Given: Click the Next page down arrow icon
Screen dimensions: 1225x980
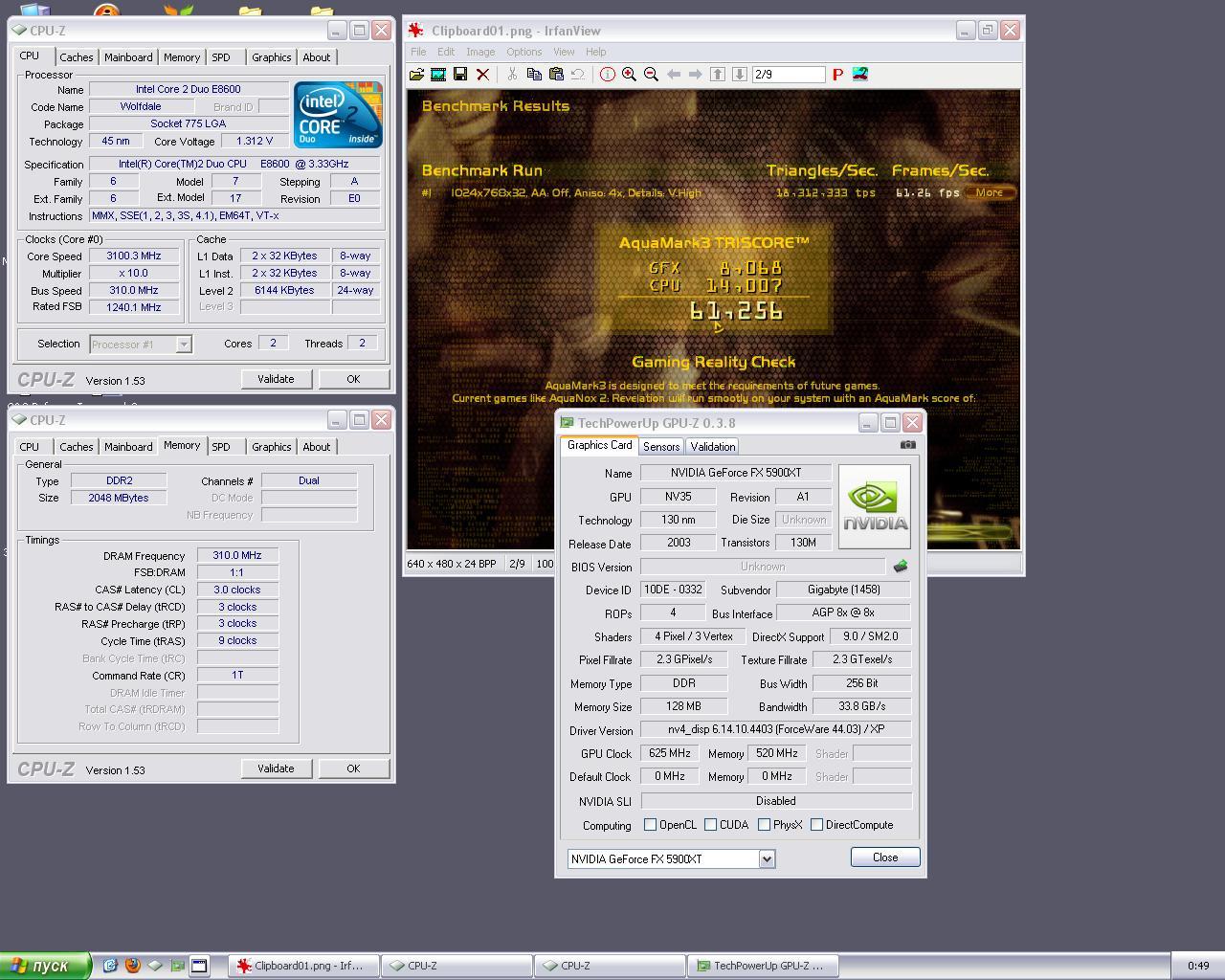Looking at the screenshot, I should pyautogui.click(x=740, y=75).
